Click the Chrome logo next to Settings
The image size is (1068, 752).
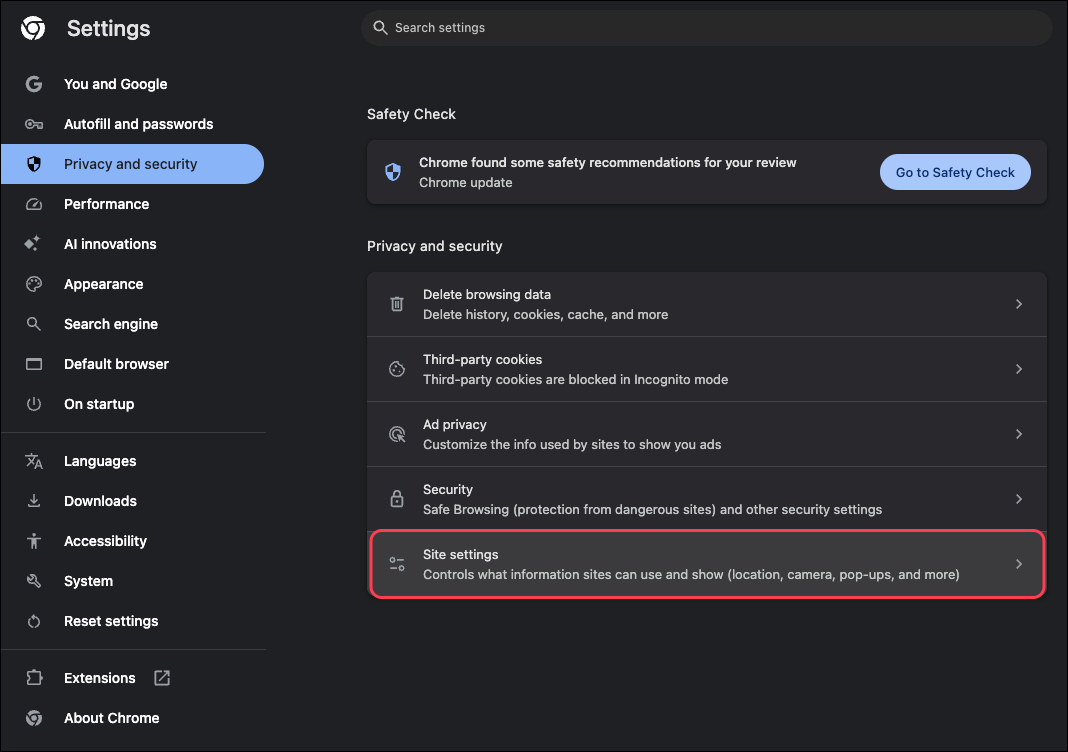pyautogui.click(x=33, y=29)
